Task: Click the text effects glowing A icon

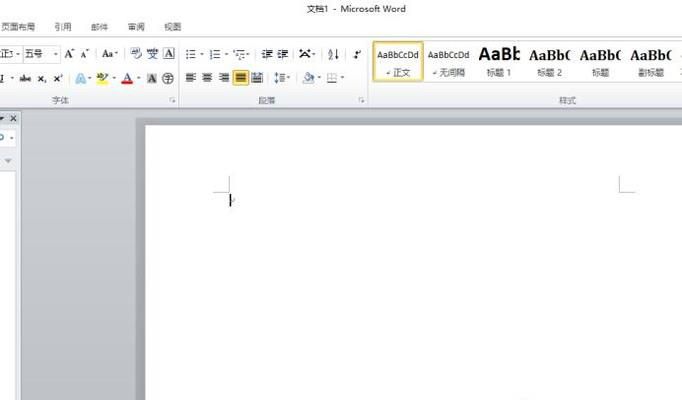Action: click(81, 78)
